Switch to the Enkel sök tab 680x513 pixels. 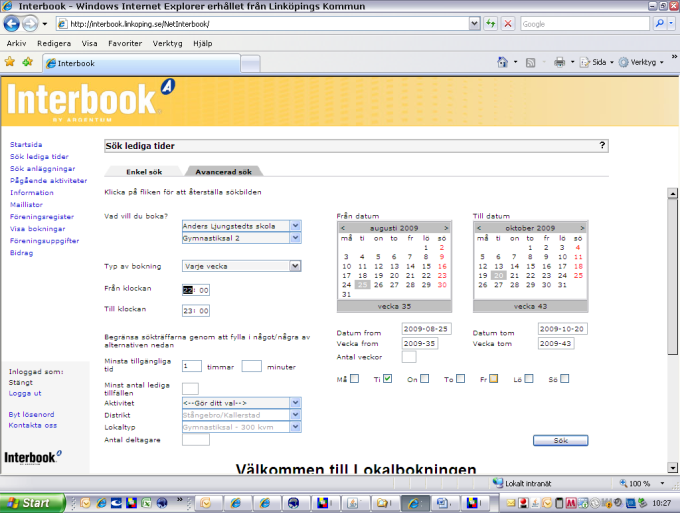144,172
